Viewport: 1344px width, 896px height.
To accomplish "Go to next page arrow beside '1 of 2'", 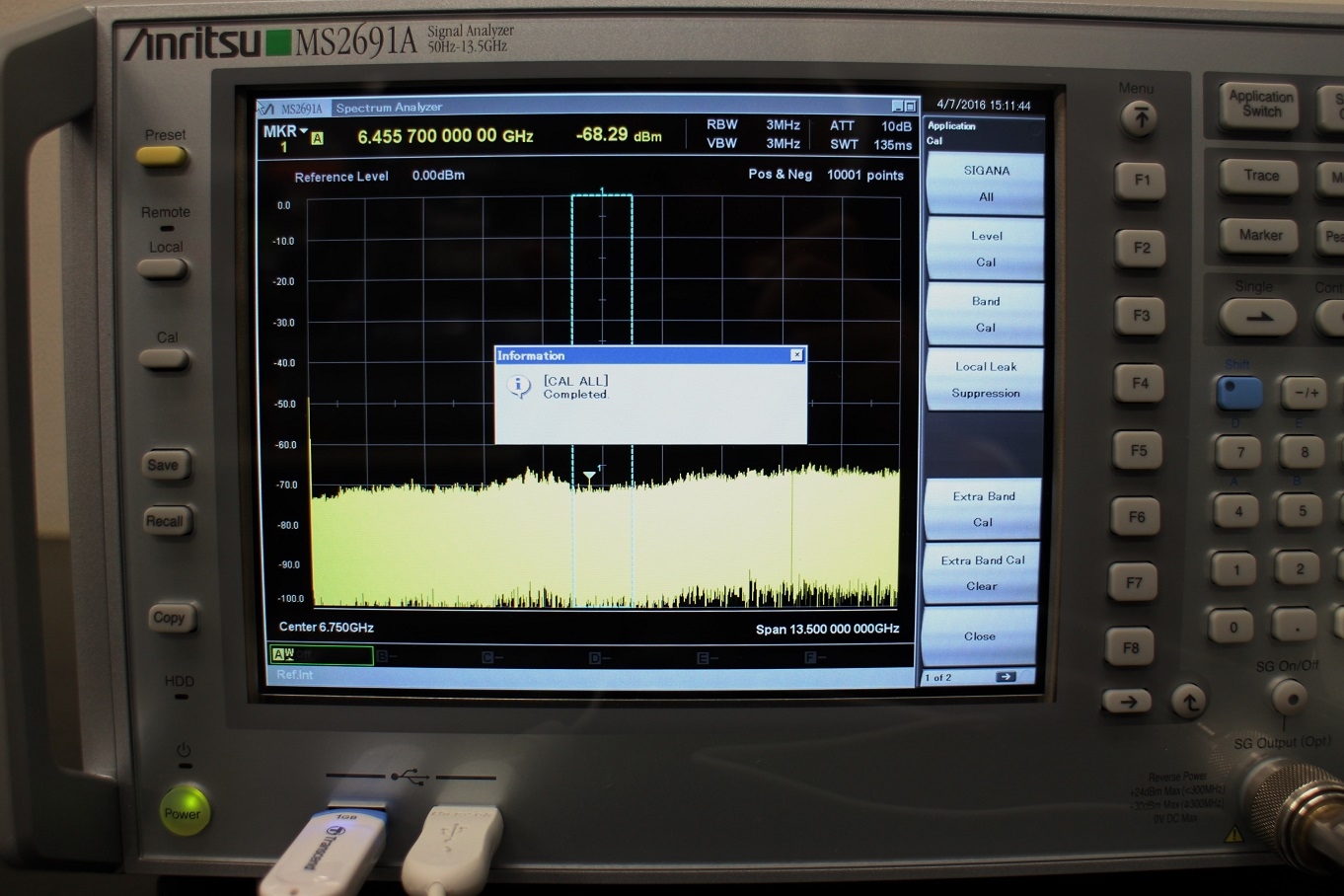I will point(1006,677).
